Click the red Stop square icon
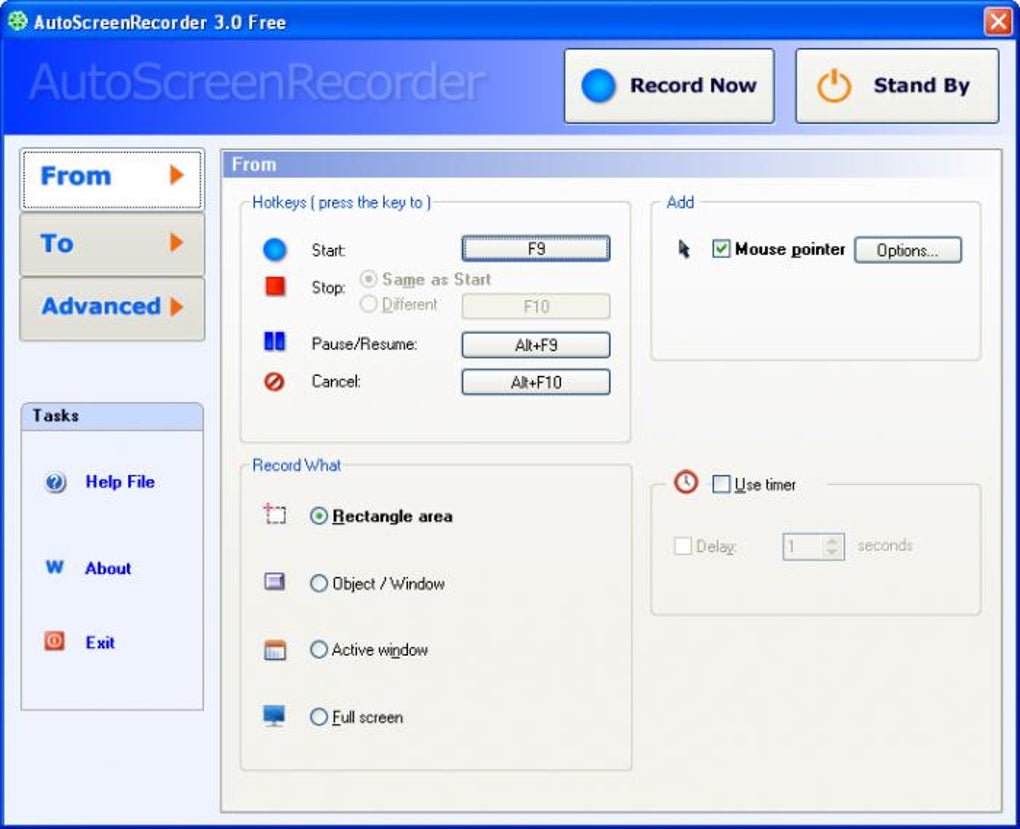The width and height of the screenshot is (1020, 829). (x=275, y=286)
